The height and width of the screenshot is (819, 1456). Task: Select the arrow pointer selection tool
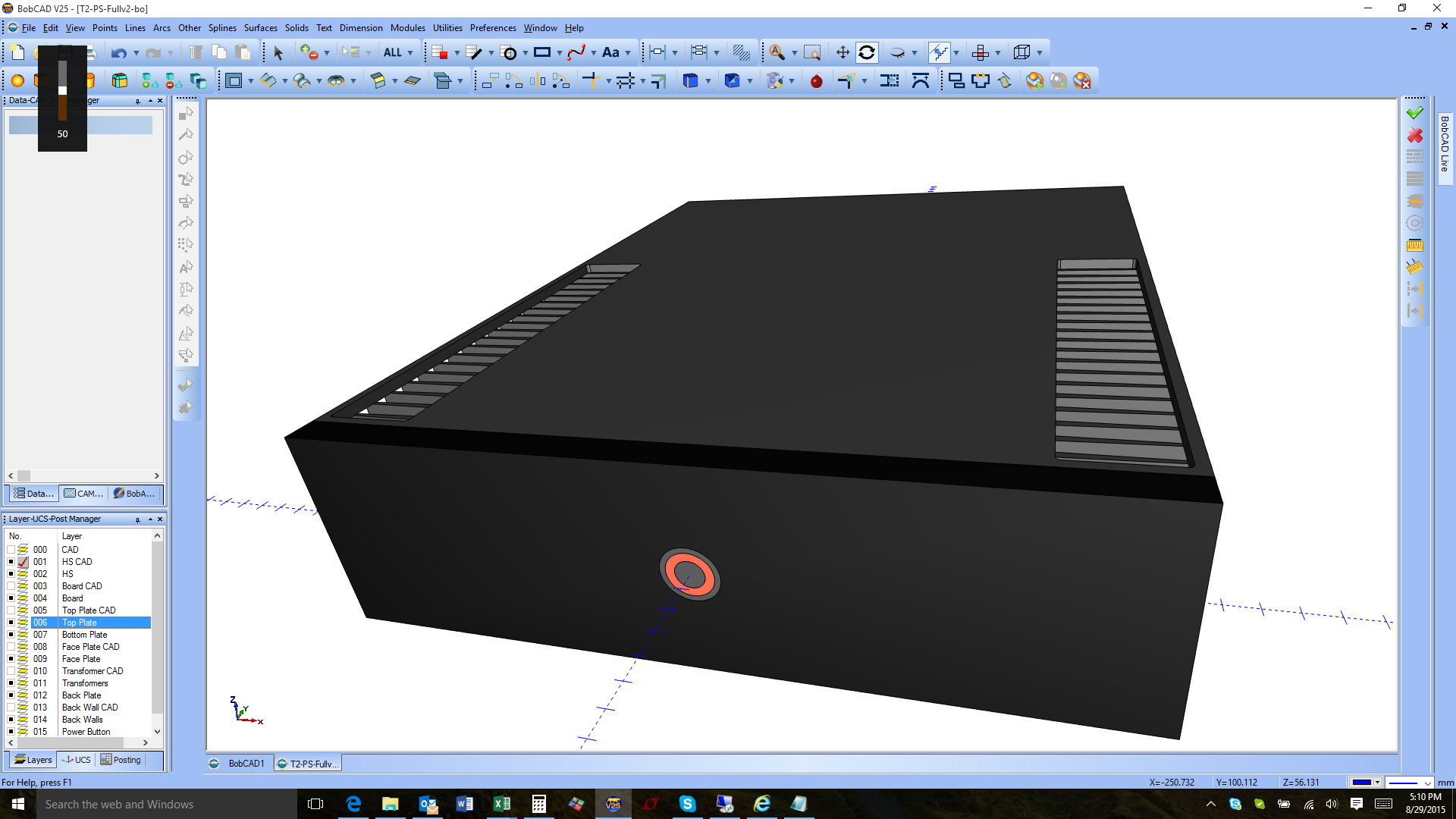pos(278,53)
